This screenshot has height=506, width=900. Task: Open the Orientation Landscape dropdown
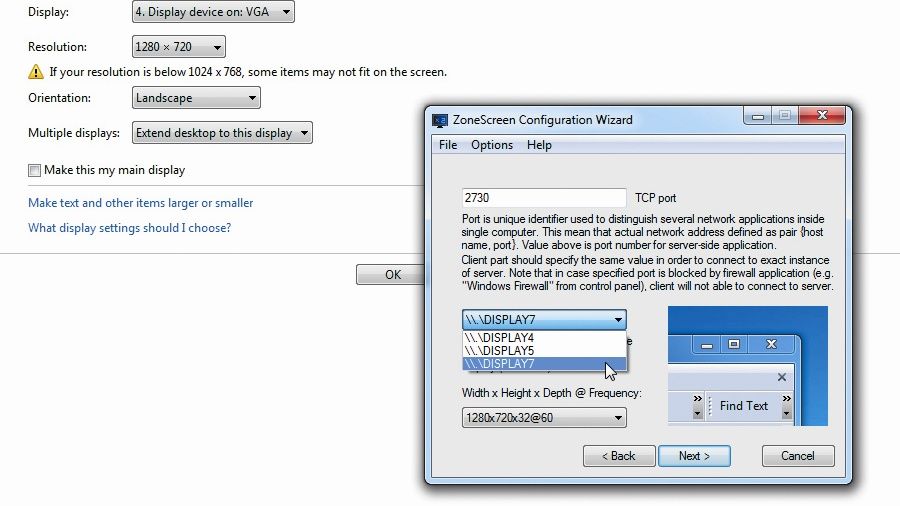click(x=196, y=98)
